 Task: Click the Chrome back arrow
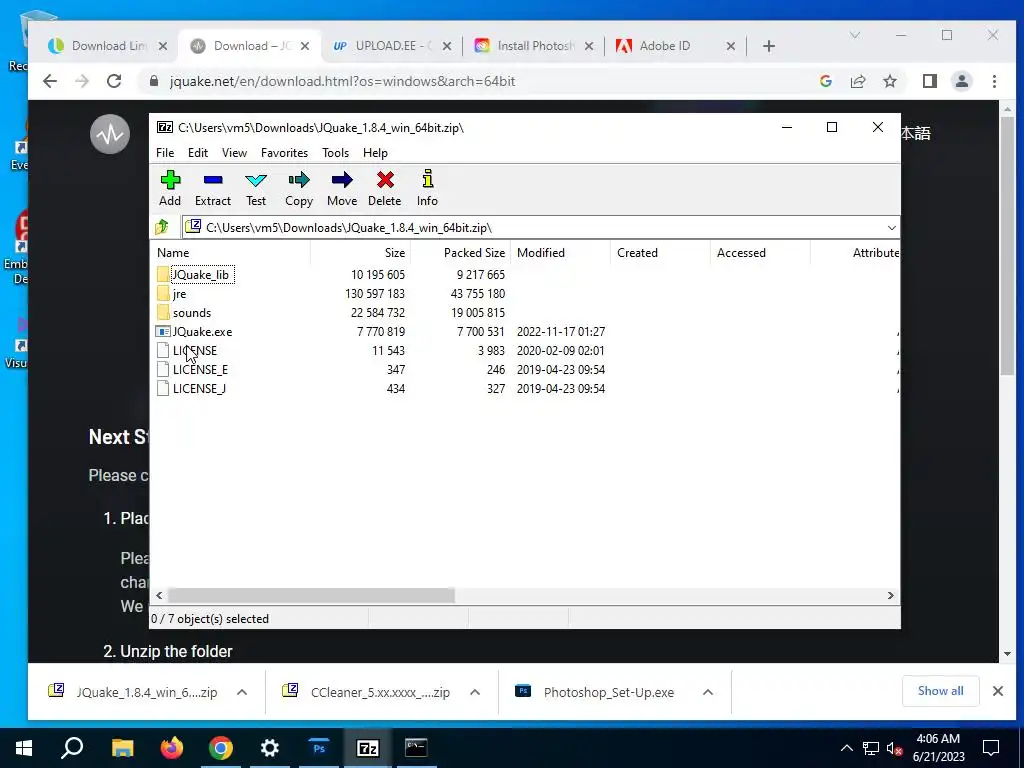click(50, 81)
